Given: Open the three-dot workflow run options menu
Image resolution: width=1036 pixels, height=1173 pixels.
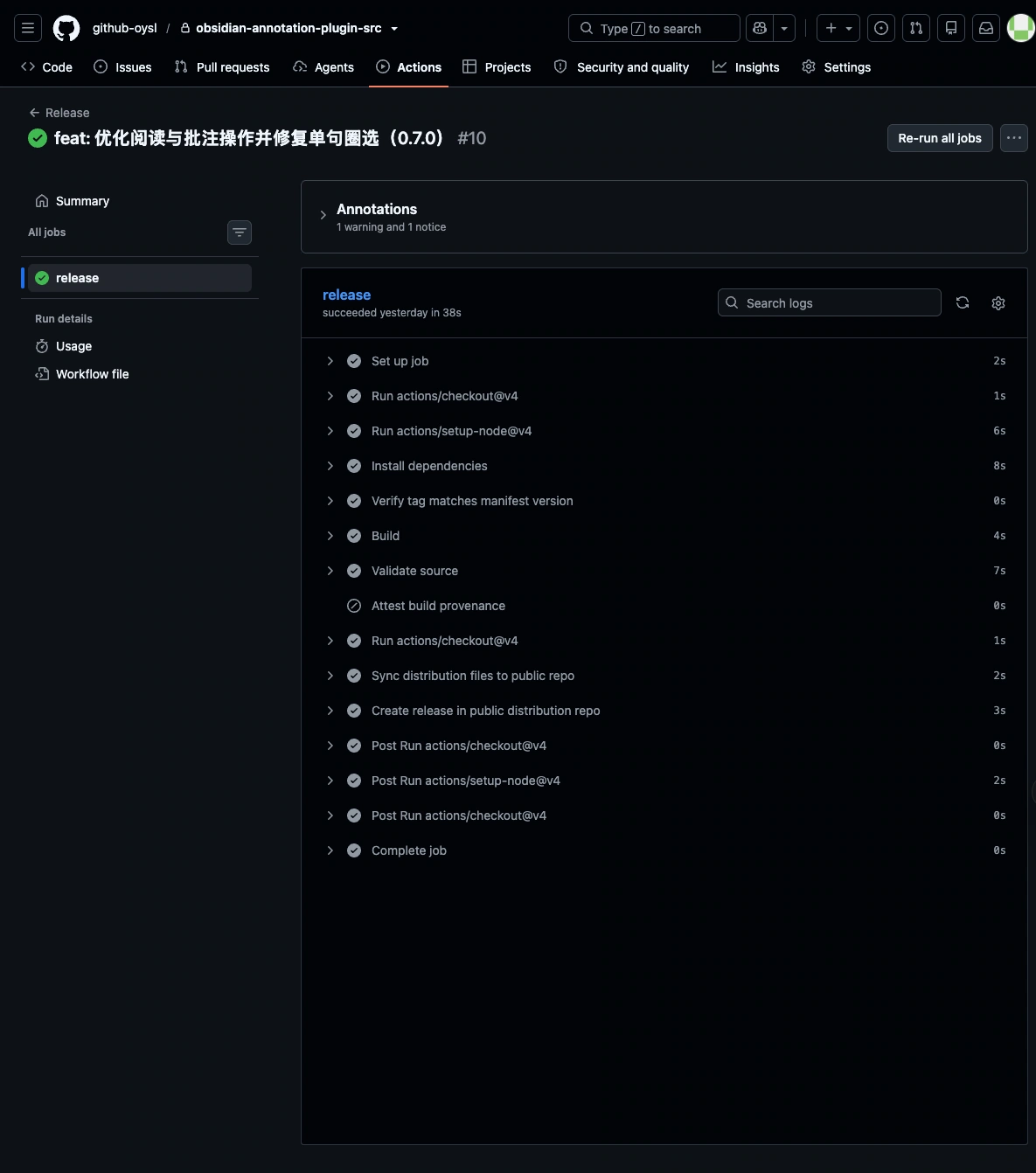Looking at the screenshot, I should 1014,138.
